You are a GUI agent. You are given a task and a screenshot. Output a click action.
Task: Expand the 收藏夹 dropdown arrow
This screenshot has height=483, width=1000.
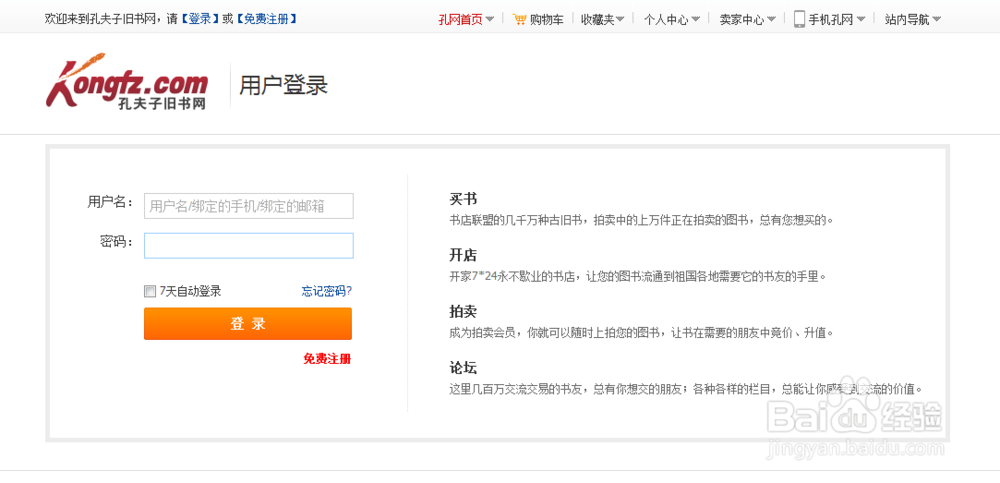[620, 19]
